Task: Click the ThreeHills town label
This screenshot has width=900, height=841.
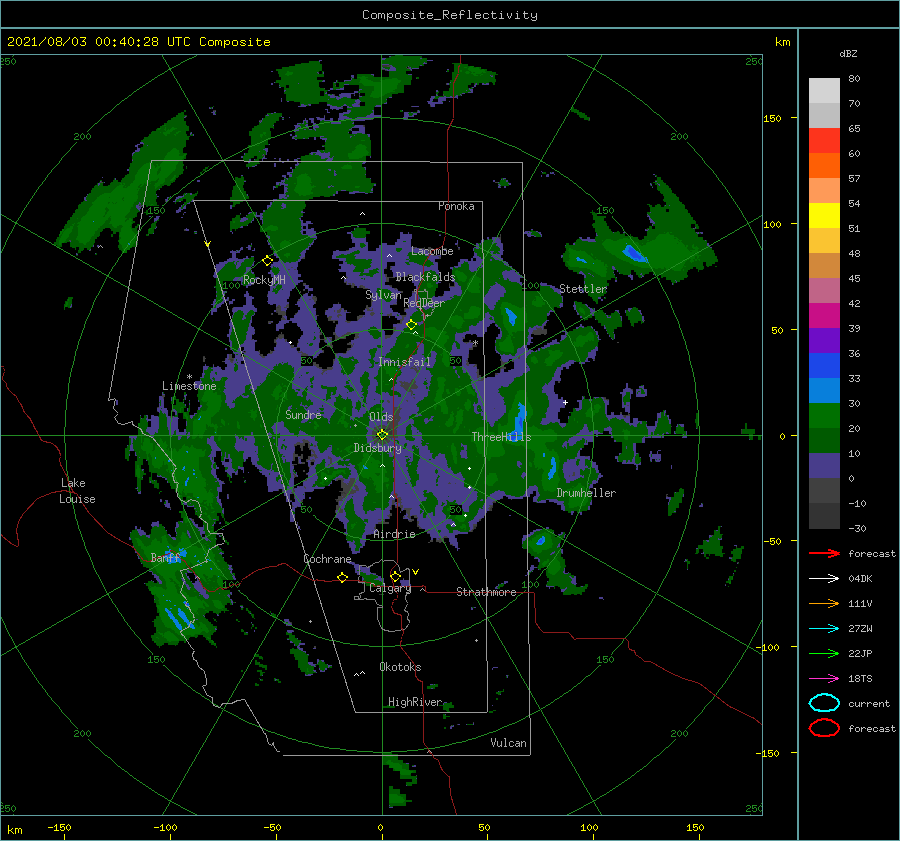Action: 502,437
